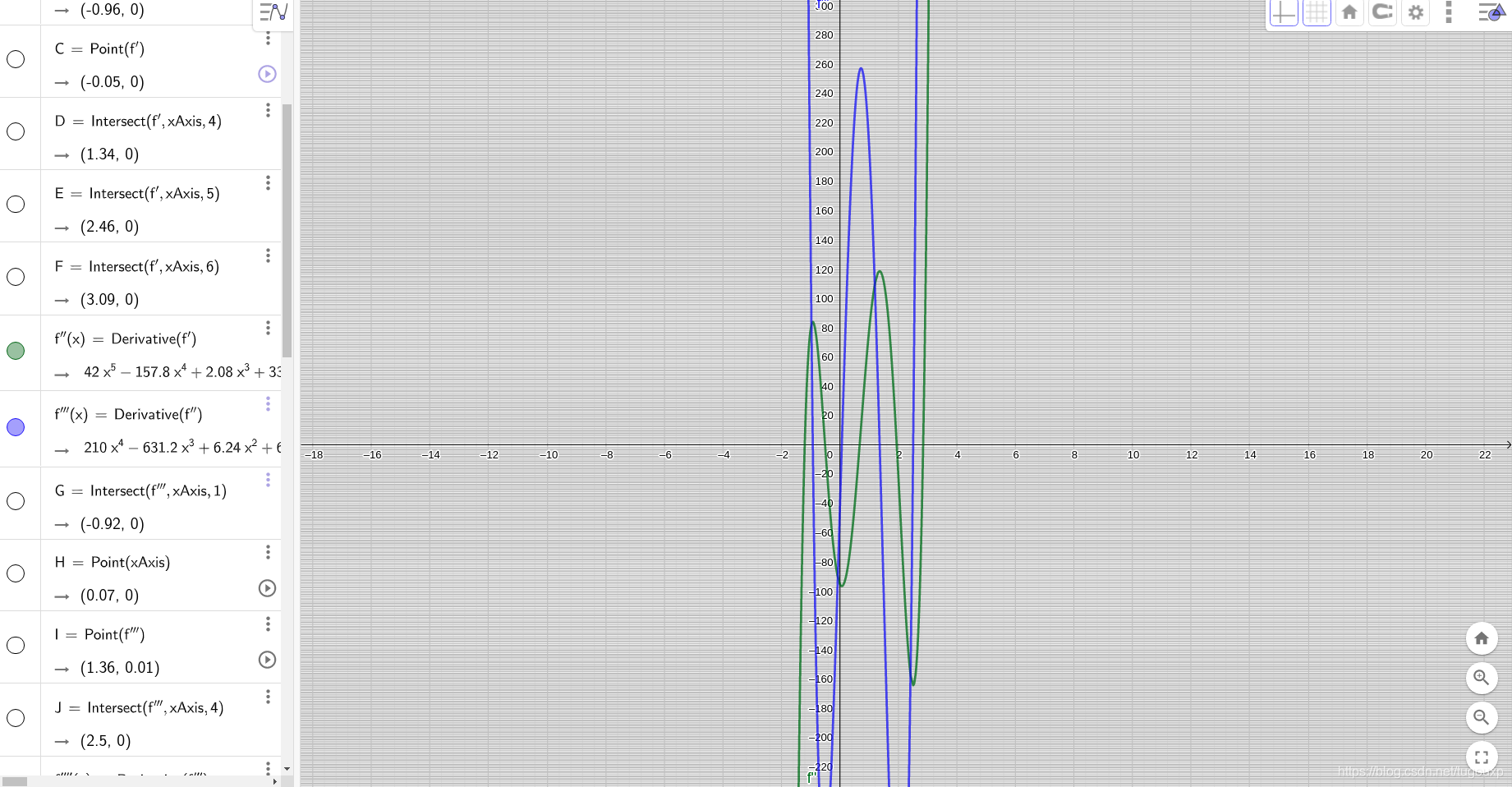Click the algebra scrollbar down arrow

[x=287, y=769]
